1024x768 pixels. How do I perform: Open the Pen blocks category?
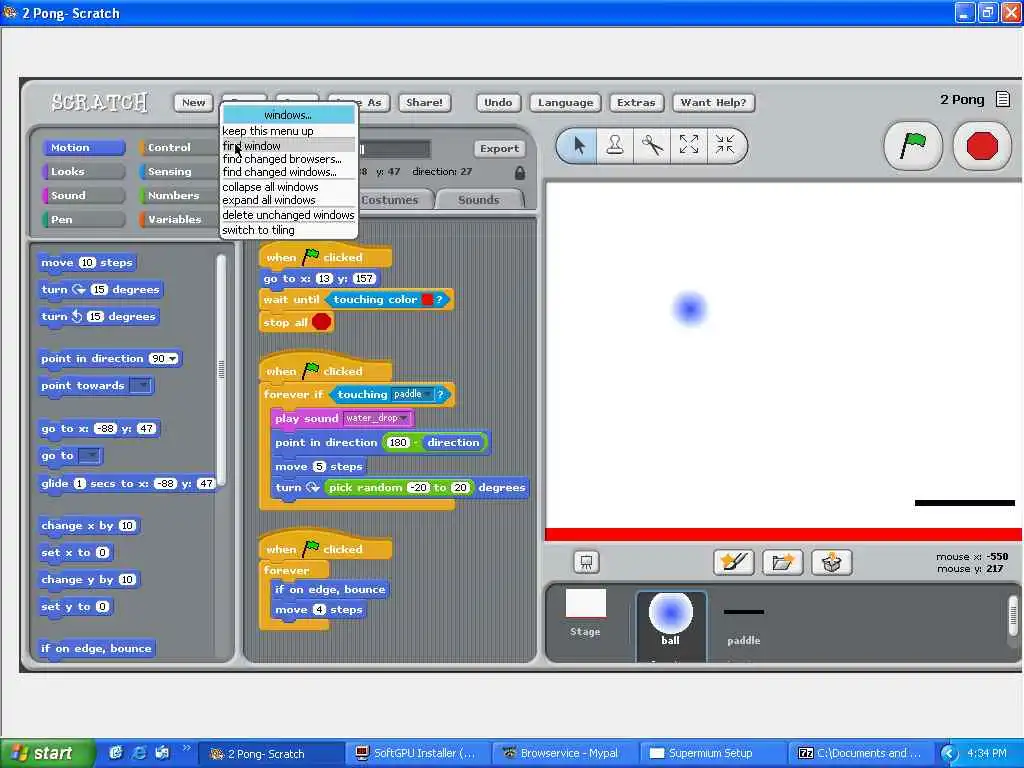[x=84, y=219]
